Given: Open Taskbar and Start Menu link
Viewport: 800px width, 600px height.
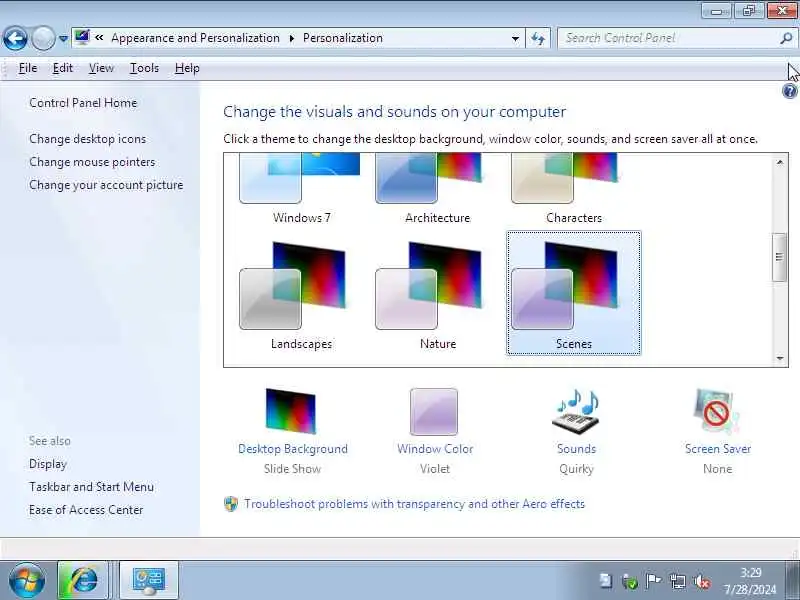Looking at the screenshot, I should coord(91,487).
